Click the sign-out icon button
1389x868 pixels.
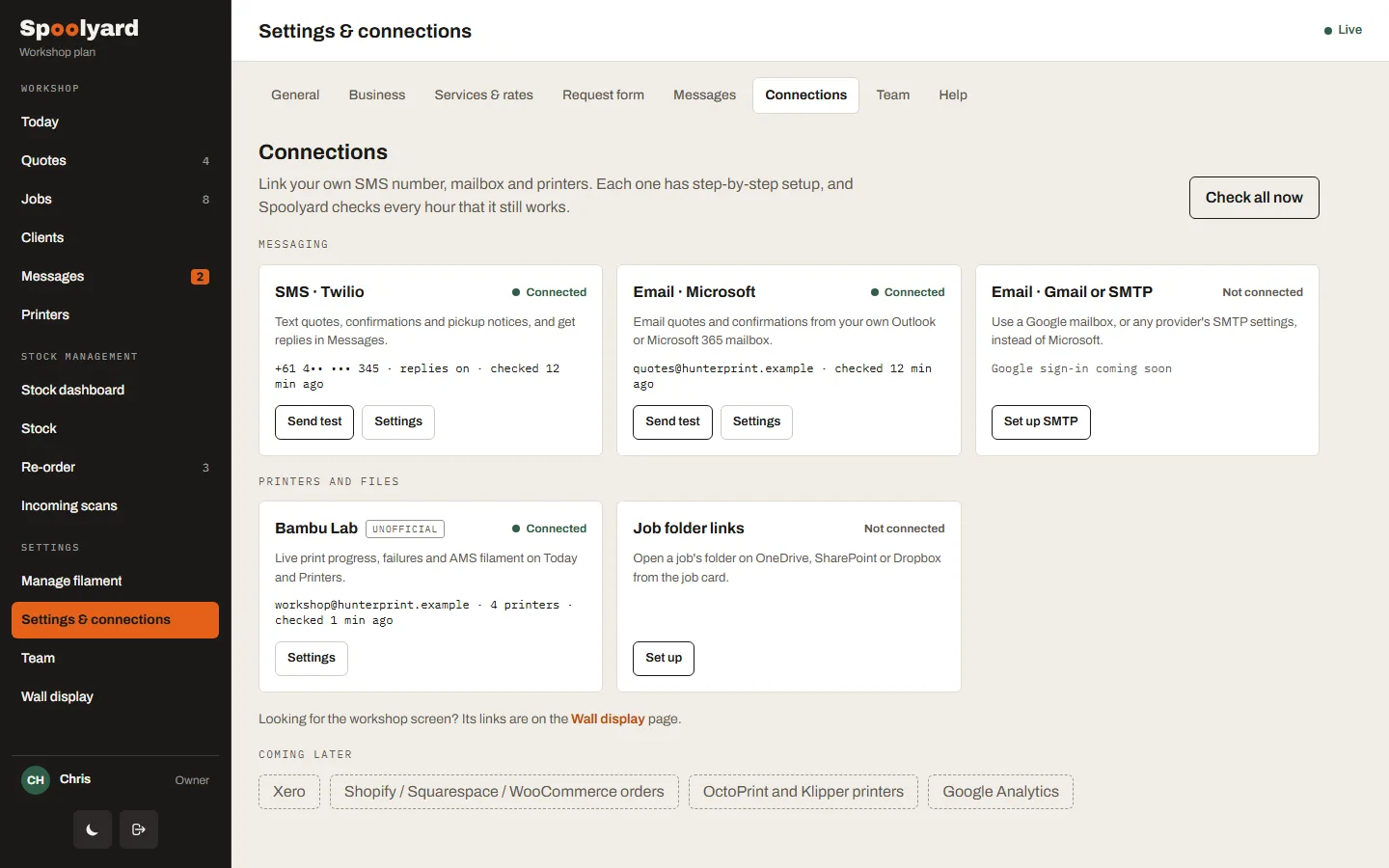pos(139,829)
